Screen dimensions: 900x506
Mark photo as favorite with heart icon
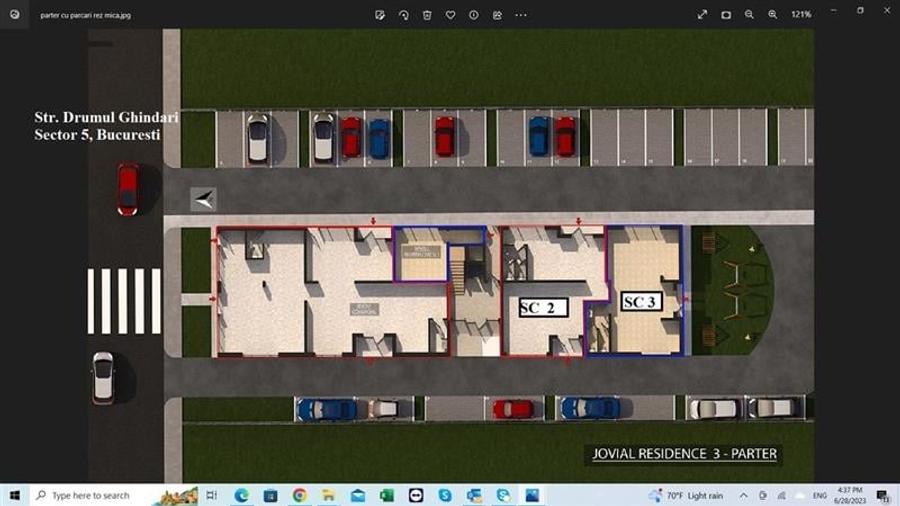(451, 15)
